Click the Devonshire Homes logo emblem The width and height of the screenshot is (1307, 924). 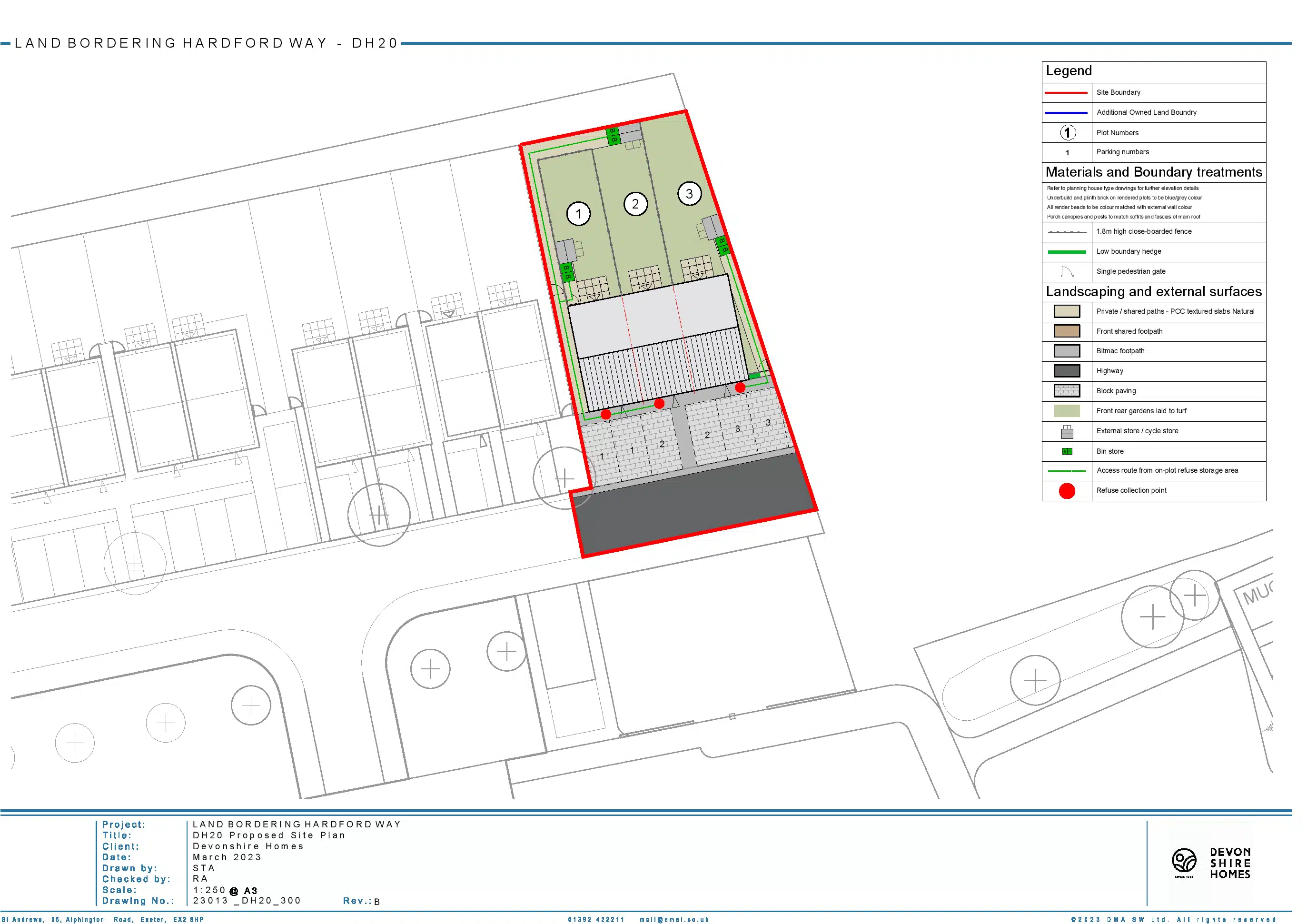click(x=1184, y=860)
